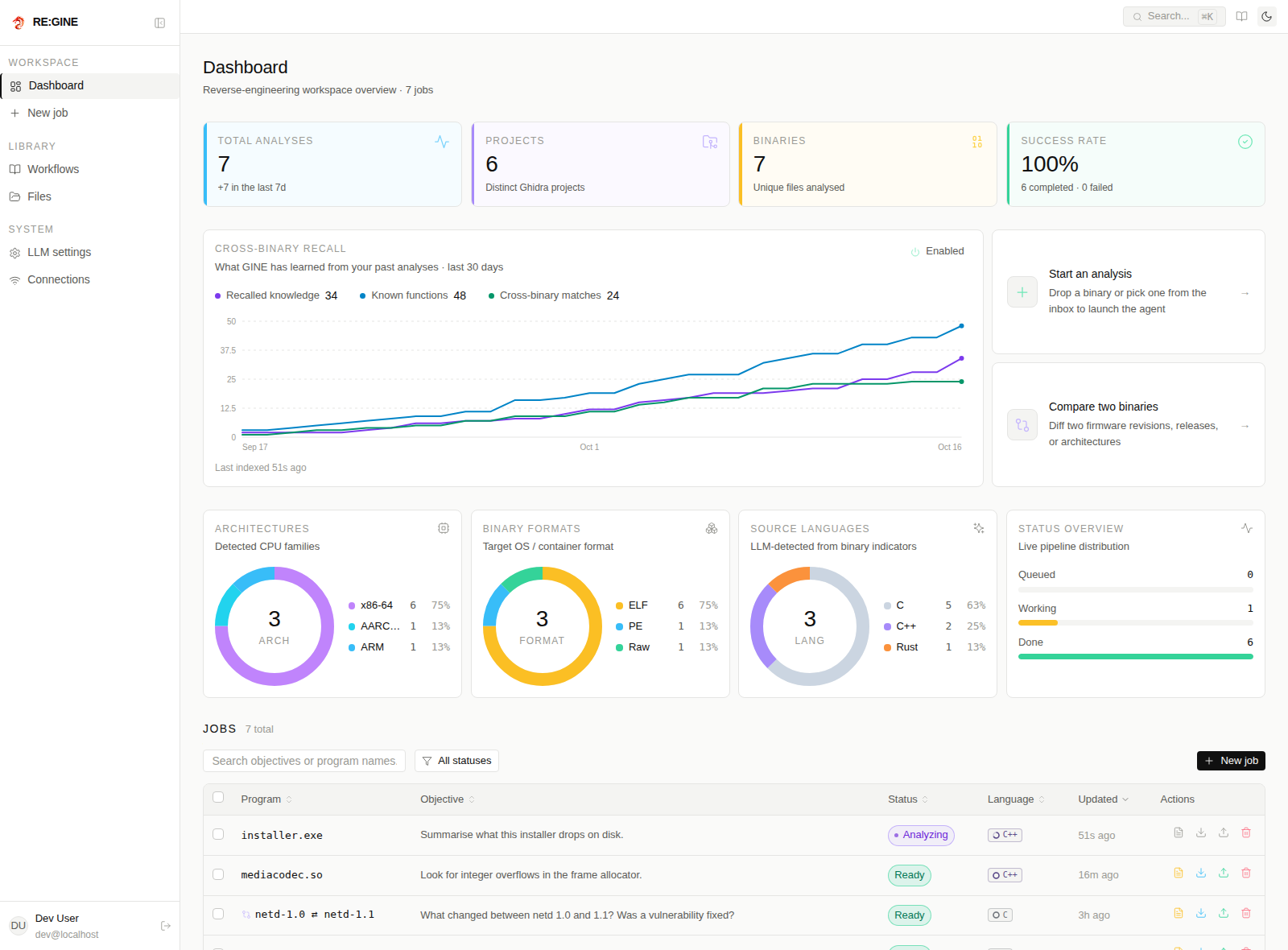This screenshot has height=950, width=1288.
Task: Click the black New job button
Action: 1231,761
